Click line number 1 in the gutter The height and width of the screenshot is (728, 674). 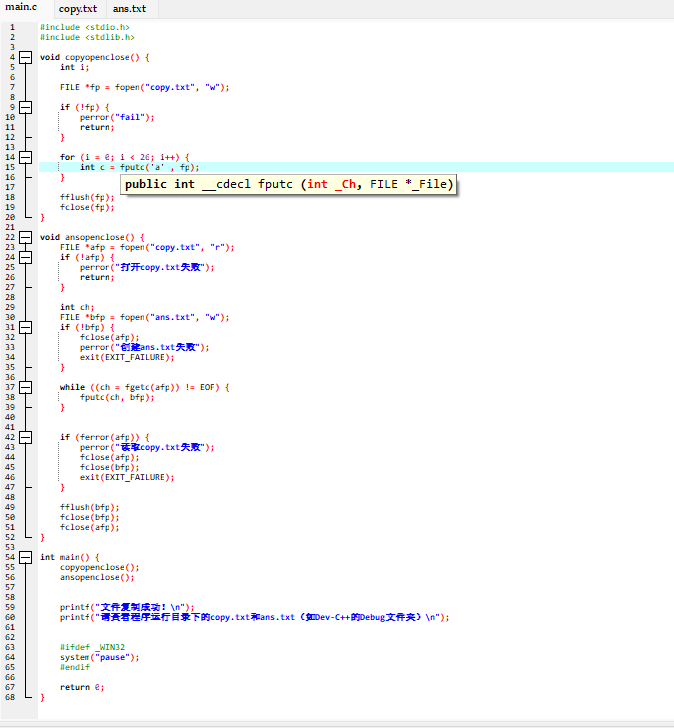[13, 27]
